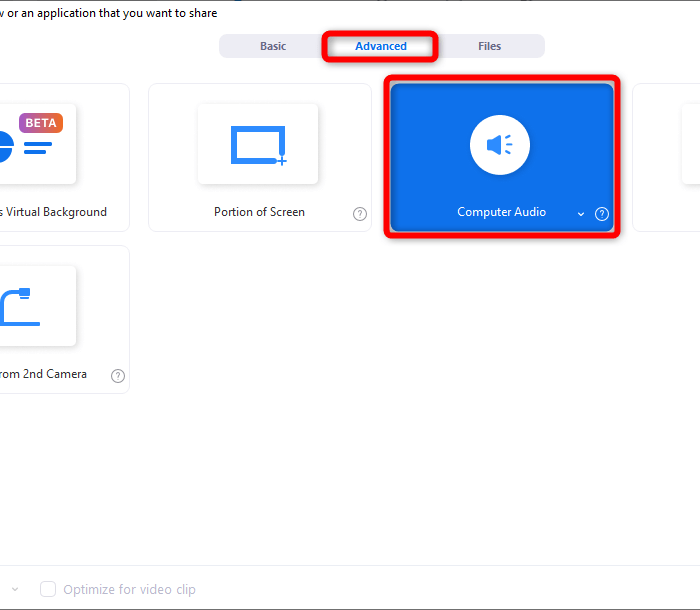Choose the Virtual Background BETA thumbnail

(38, 144)
